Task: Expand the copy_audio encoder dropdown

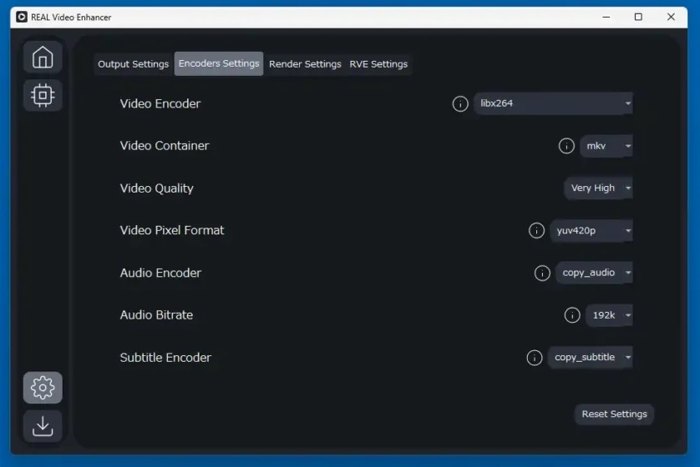Action: (x=594, y=272)
